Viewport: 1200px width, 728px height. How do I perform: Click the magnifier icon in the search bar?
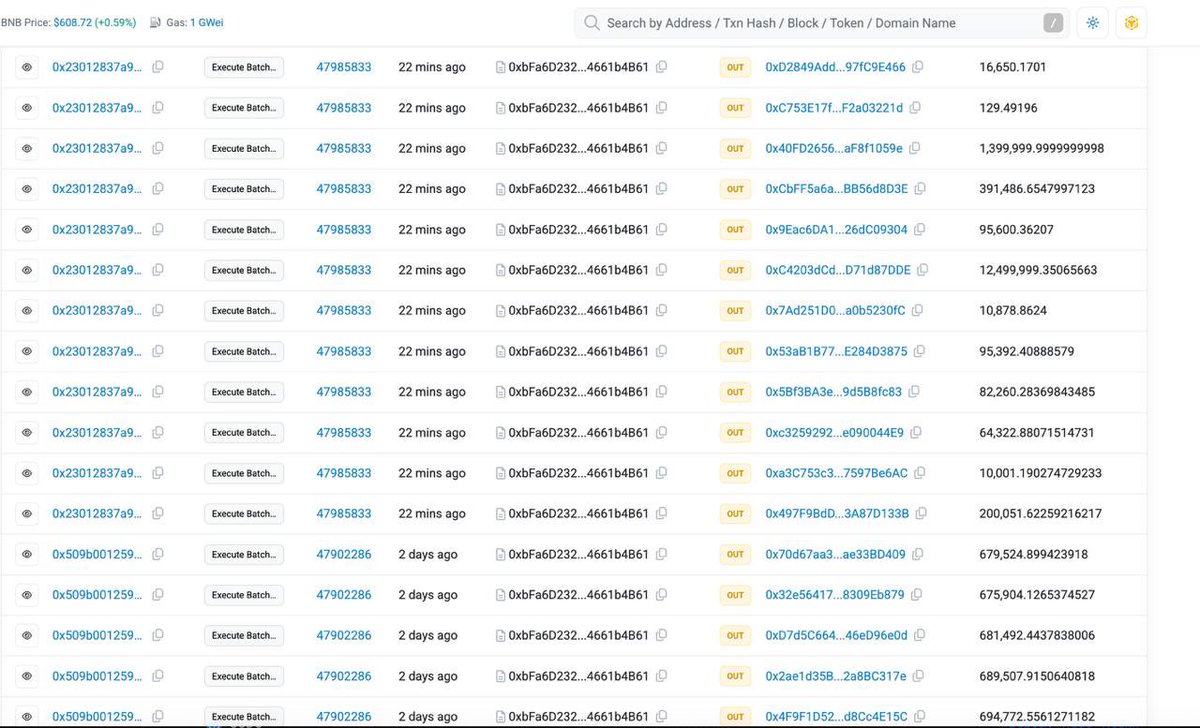tap(592, 23)
